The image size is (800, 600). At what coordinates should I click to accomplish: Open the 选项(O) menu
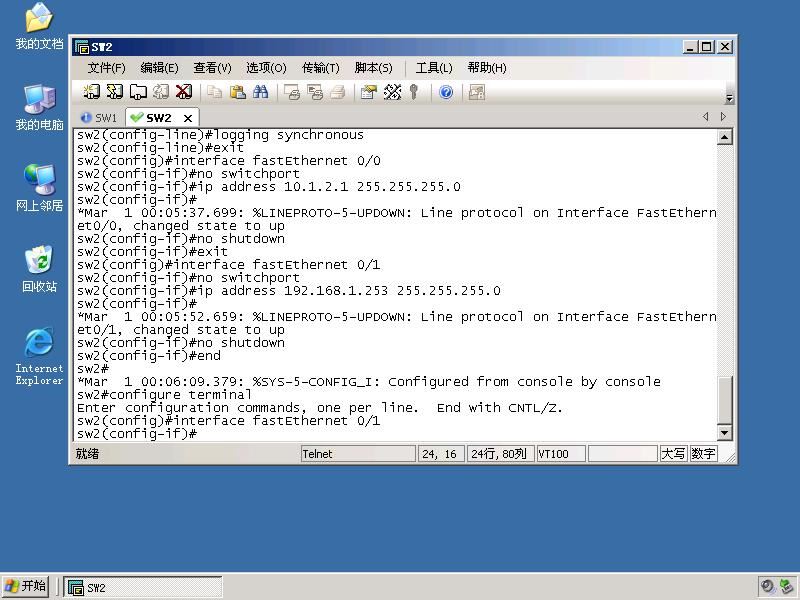(266, 68)
